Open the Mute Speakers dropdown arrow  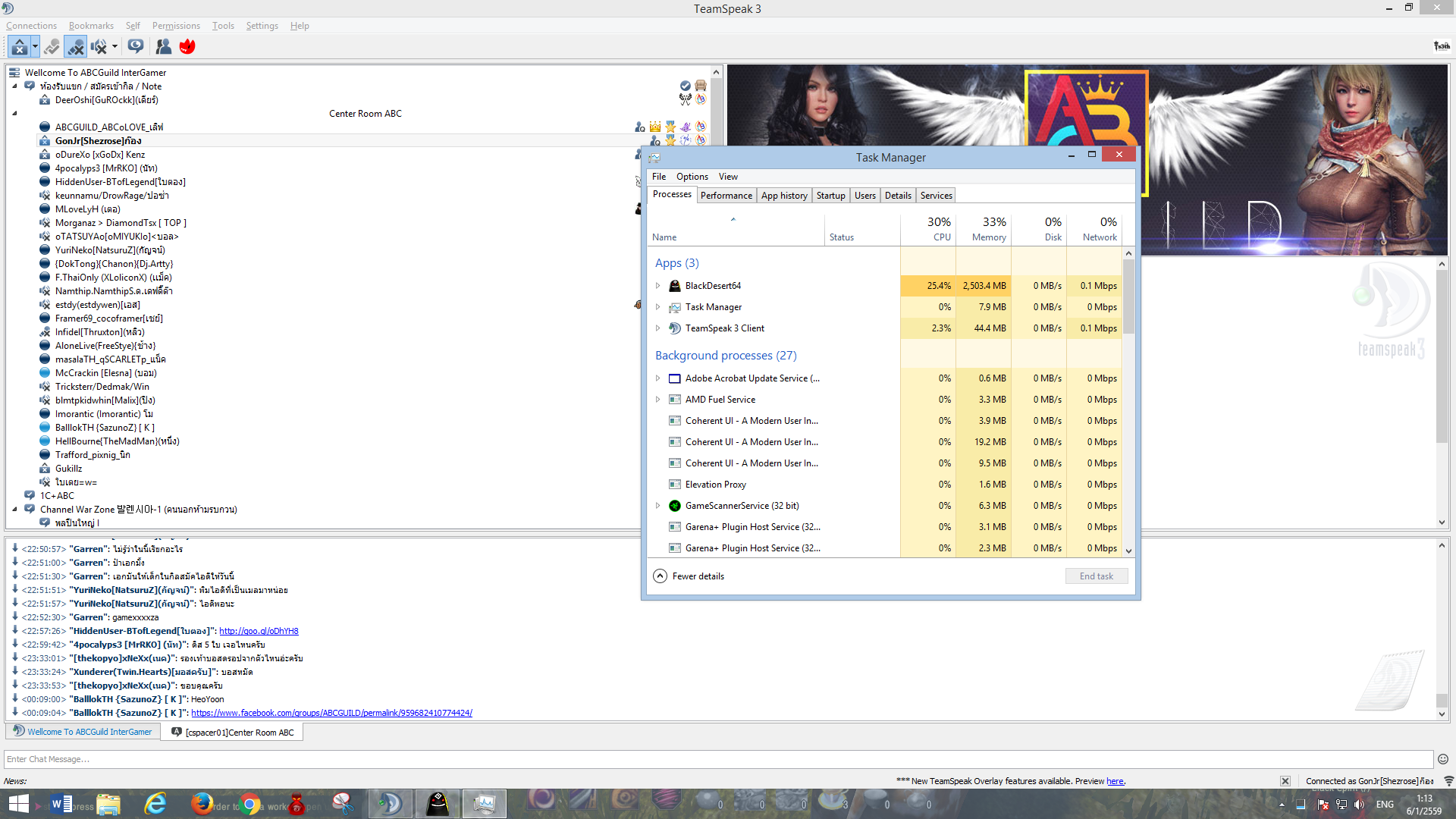pos(115,46)
